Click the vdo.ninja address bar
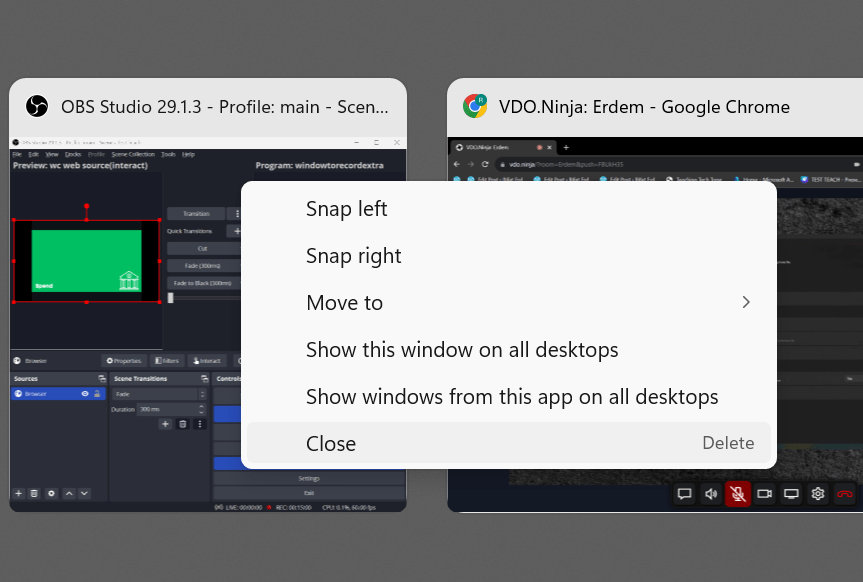The height and width of the screenshot is (582, 863). click(x=678, y=164)
